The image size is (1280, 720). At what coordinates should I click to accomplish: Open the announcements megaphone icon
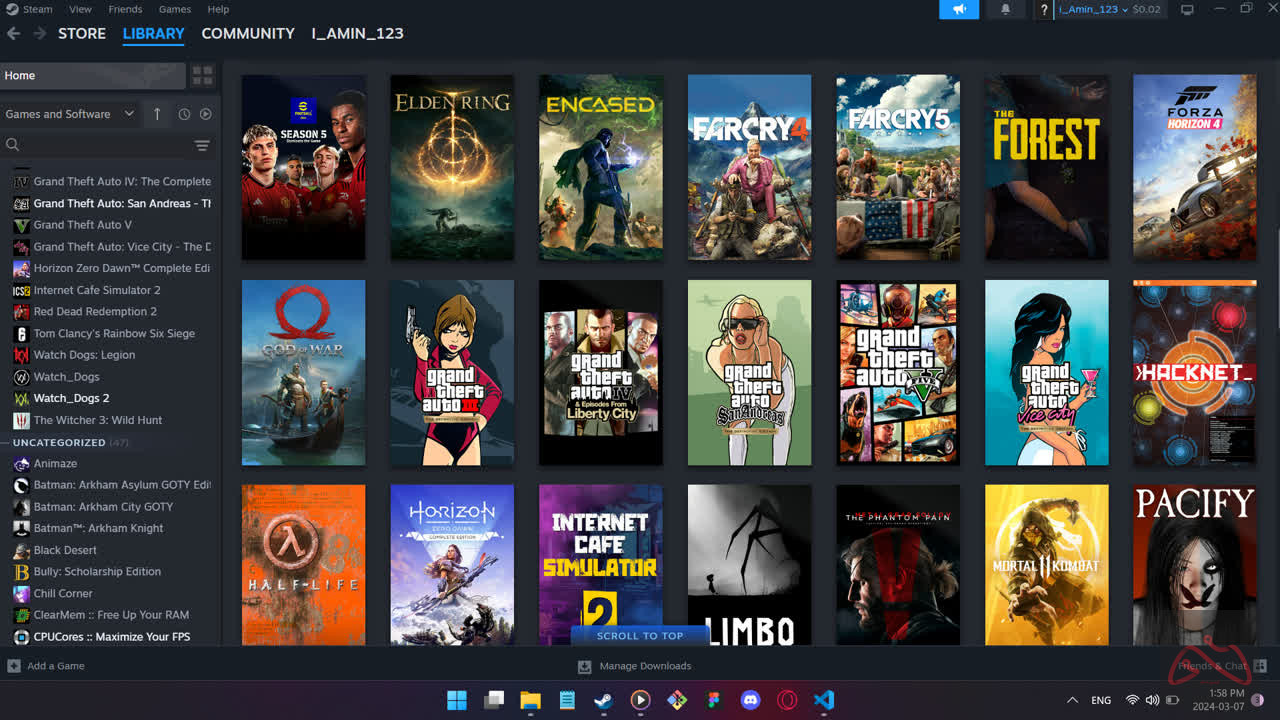pyautogui.click(x=959, y=9)
